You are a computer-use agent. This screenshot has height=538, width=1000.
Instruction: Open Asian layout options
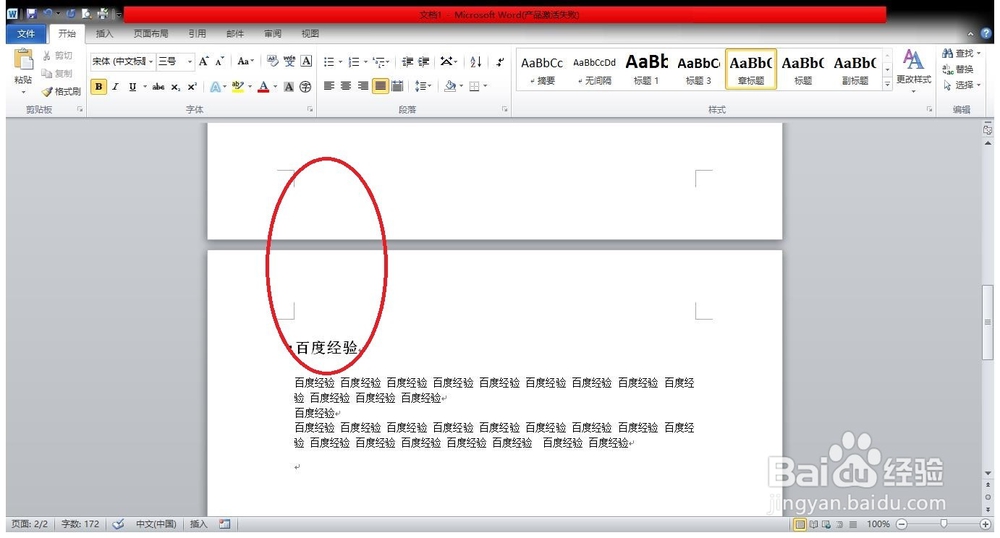click(x=448, y=62)
